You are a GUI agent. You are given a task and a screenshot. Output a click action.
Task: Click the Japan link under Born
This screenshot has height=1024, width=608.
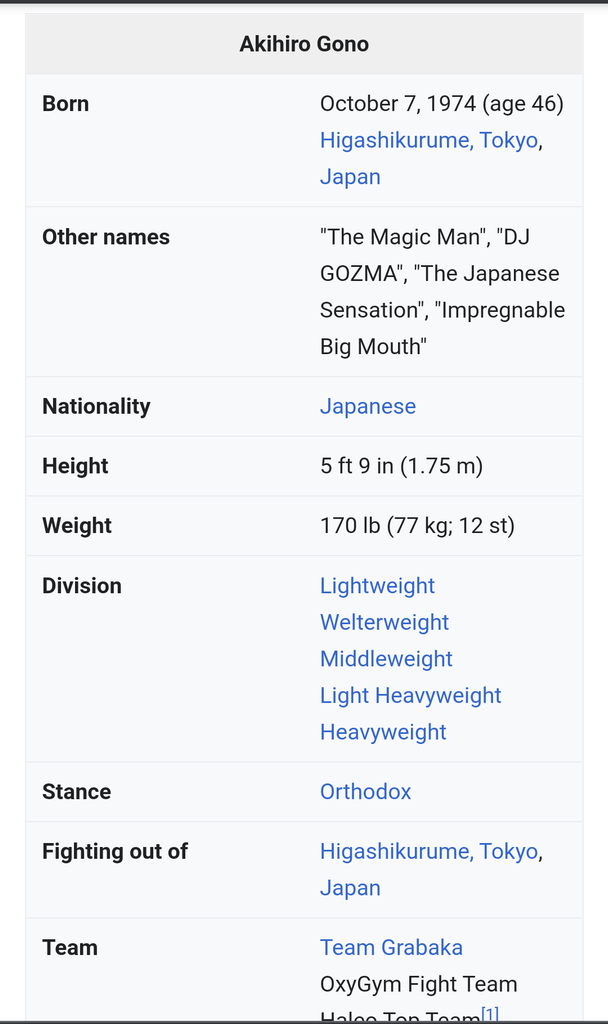click(x=350, y=177)
